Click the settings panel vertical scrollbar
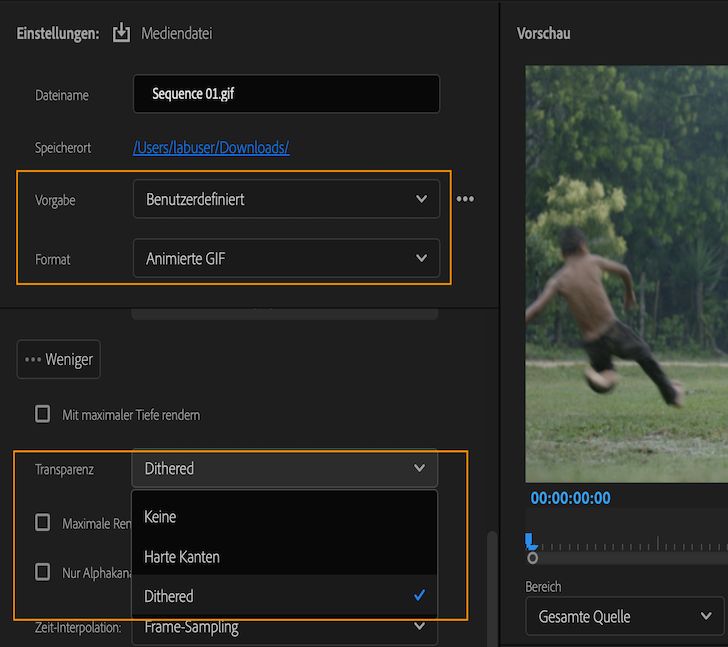 click(492, 587)
